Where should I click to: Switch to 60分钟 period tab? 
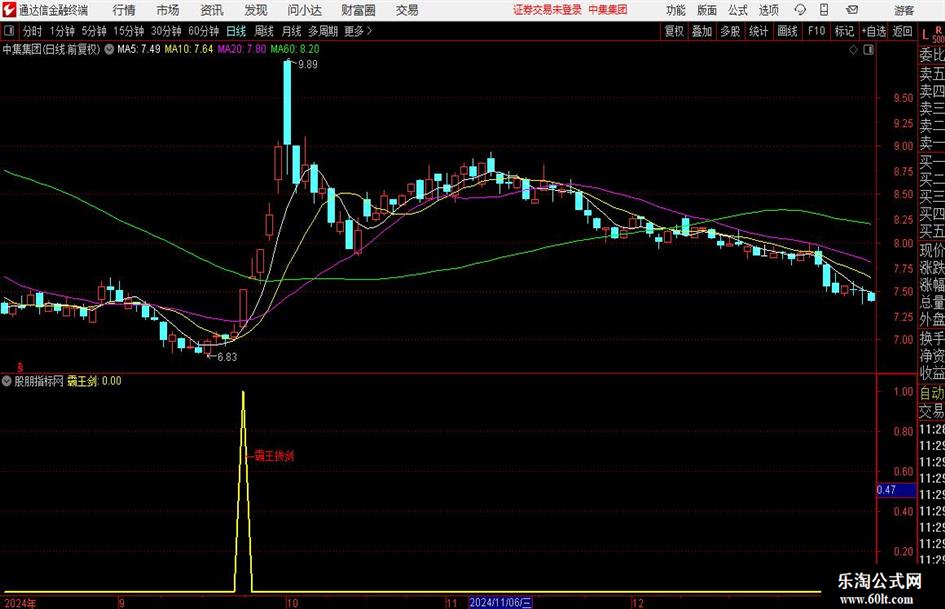pyautogui.click(x=203, y=31)
